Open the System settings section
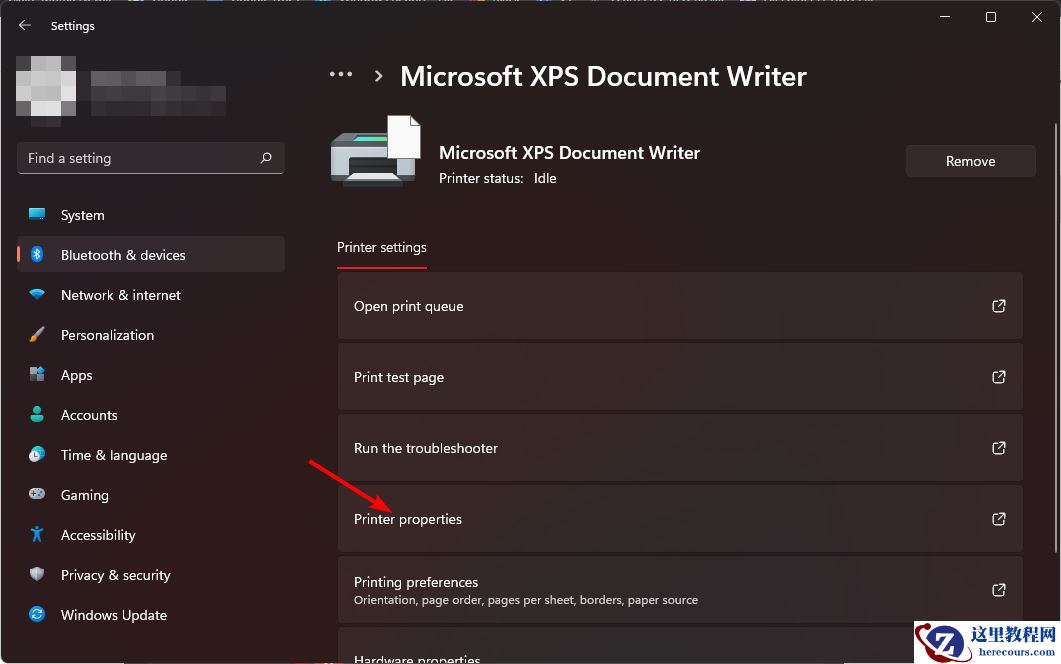 [x=82, y=214]
